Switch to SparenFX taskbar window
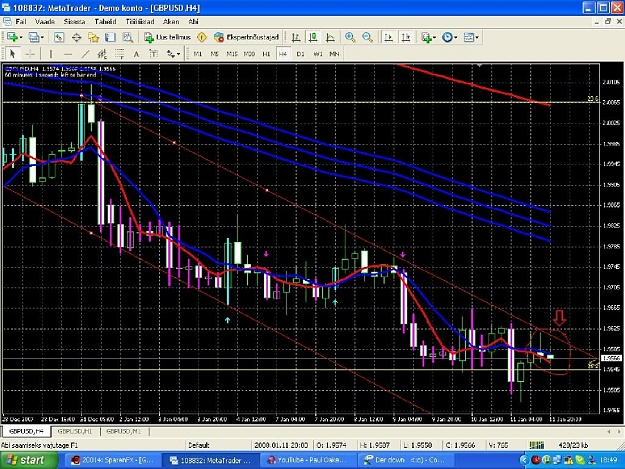The height and width of the screenshot is (469, 625). pyautogui.click(x=112, y=460)
